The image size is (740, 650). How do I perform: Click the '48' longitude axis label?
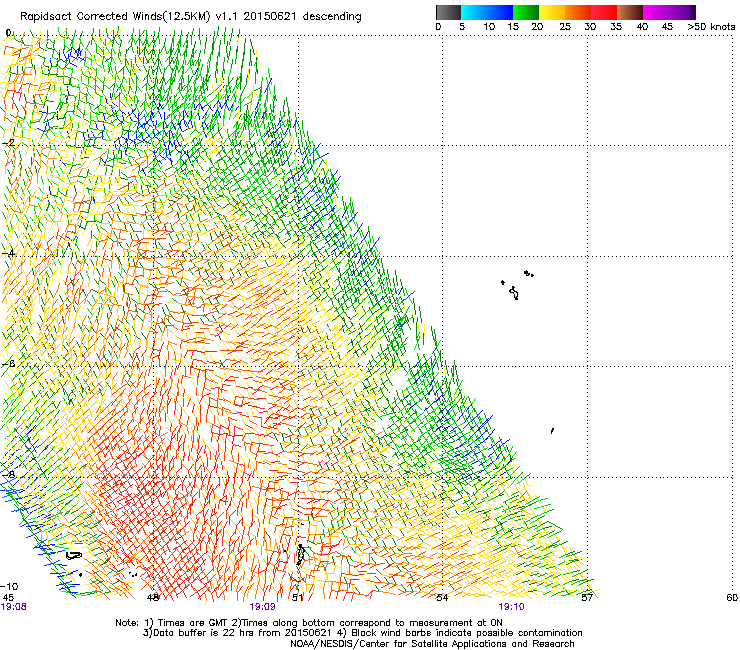(153, 598)
